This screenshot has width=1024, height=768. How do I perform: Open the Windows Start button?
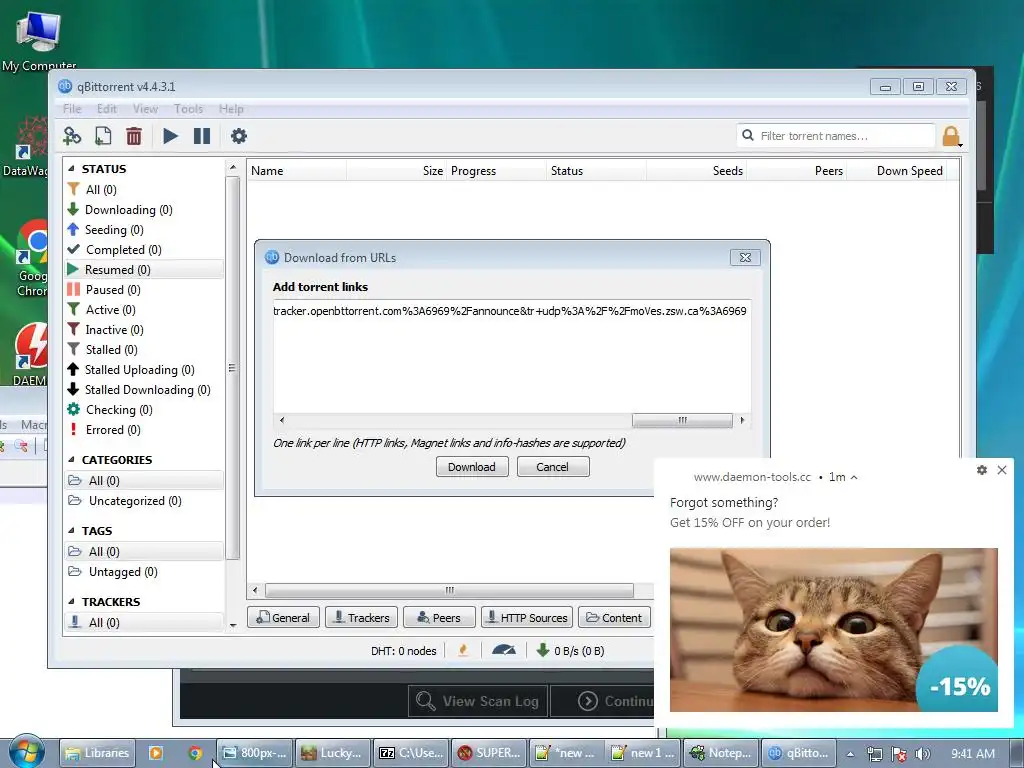26,752
